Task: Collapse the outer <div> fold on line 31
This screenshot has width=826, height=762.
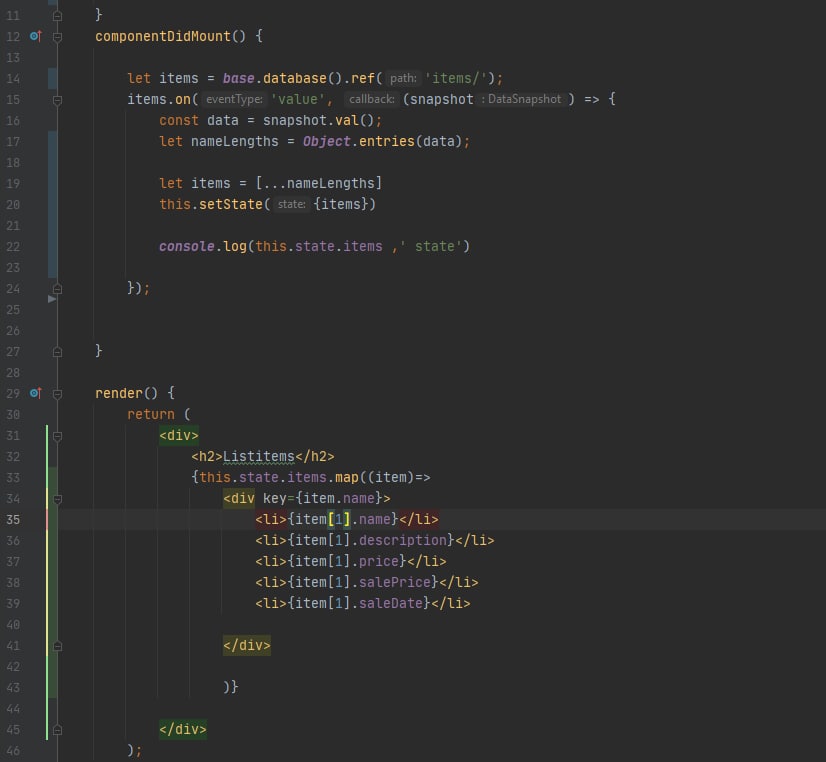Action: point(57,436)
